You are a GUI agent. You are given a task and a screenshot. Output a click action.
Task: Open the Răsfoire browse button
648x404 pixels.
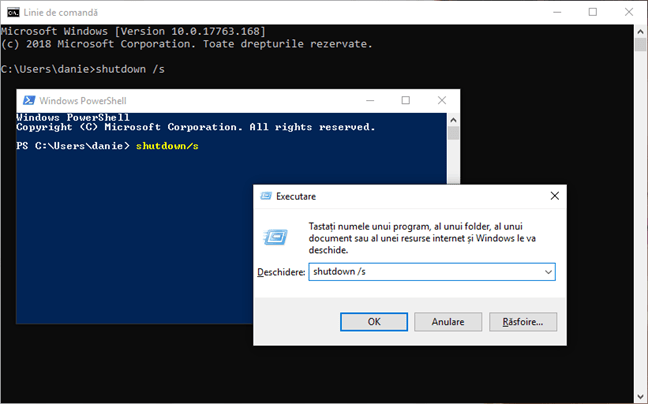click(x=523, y=322)
